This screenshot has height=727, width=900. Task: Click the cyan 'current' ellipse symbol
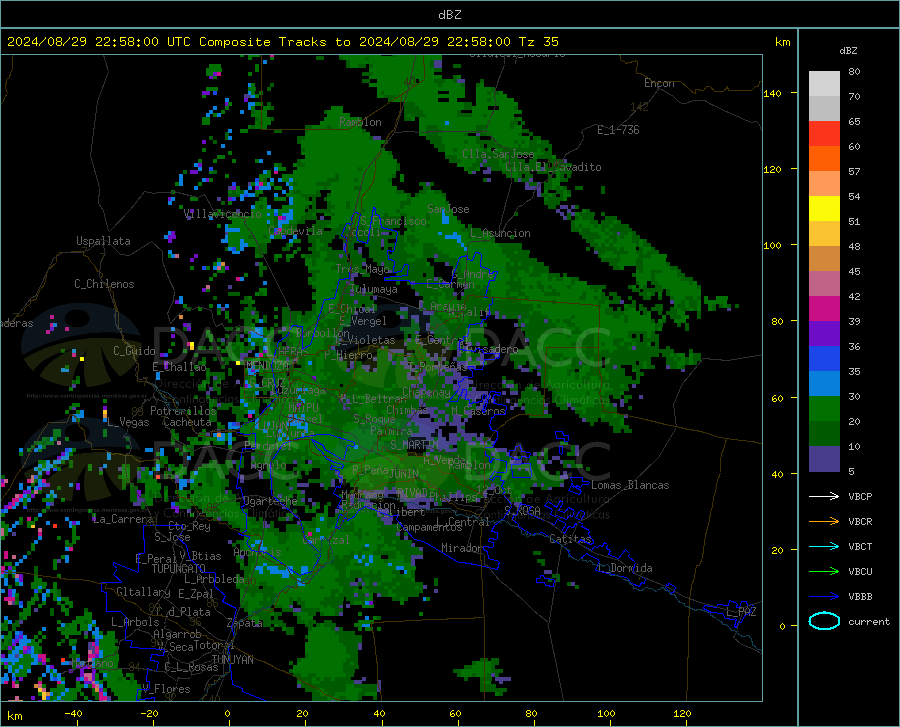(824, 621)
